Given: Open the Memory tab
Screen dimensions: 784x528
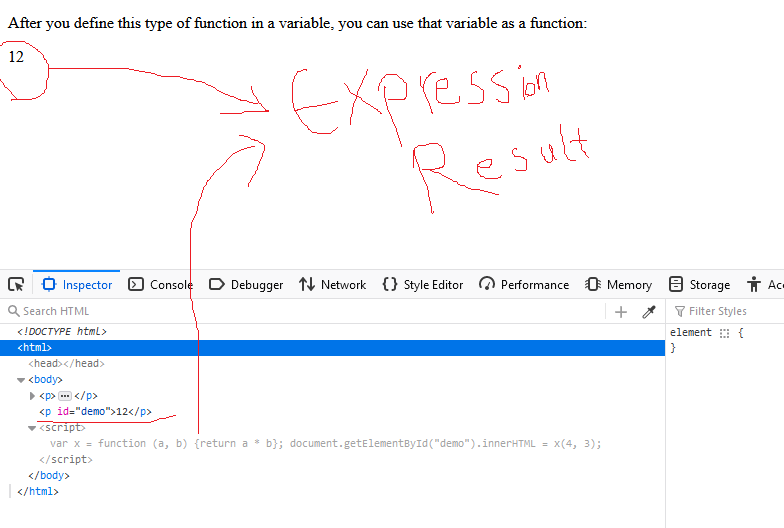Looking at the screenshot, I should (x=618, y=284).
